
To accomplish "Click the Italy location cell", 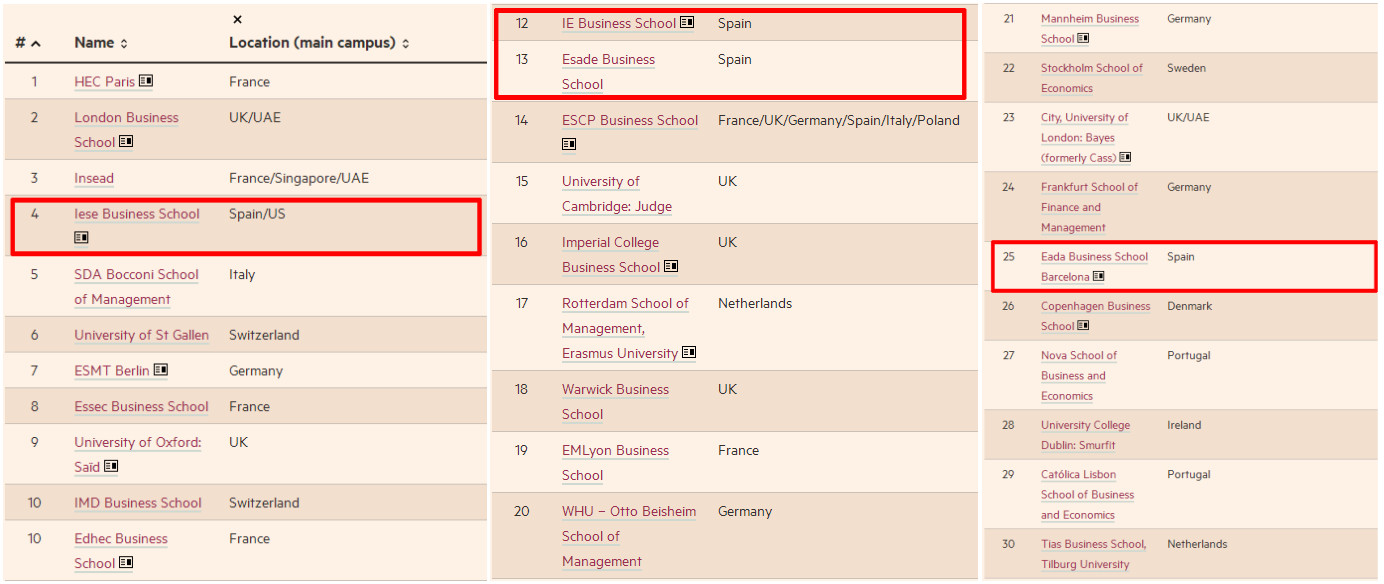I will click(x=242, y=274).
